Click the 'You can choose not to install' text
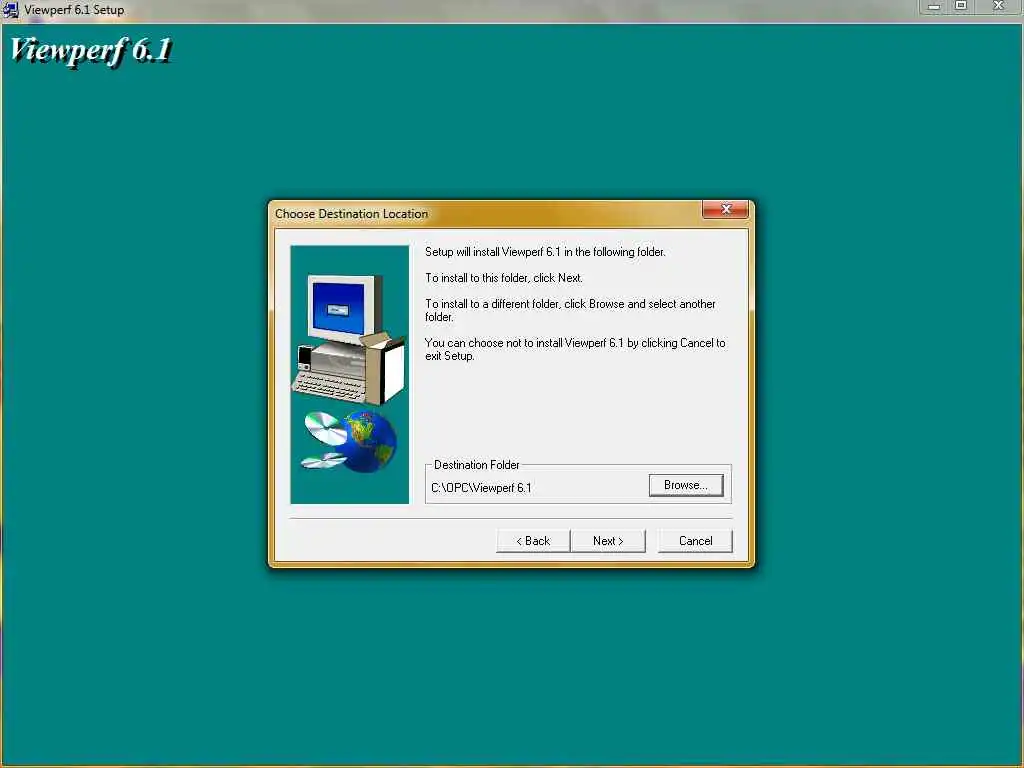1024x768 pixels. coord(575,349)
